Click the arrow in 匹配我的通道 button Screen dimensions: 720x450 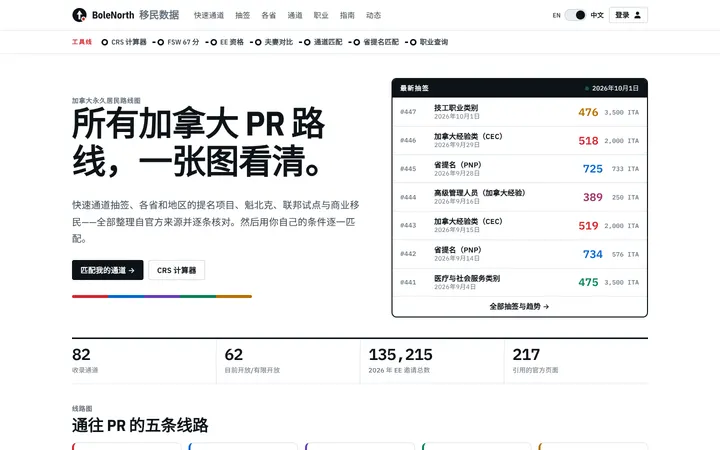[x=132, y=270]
